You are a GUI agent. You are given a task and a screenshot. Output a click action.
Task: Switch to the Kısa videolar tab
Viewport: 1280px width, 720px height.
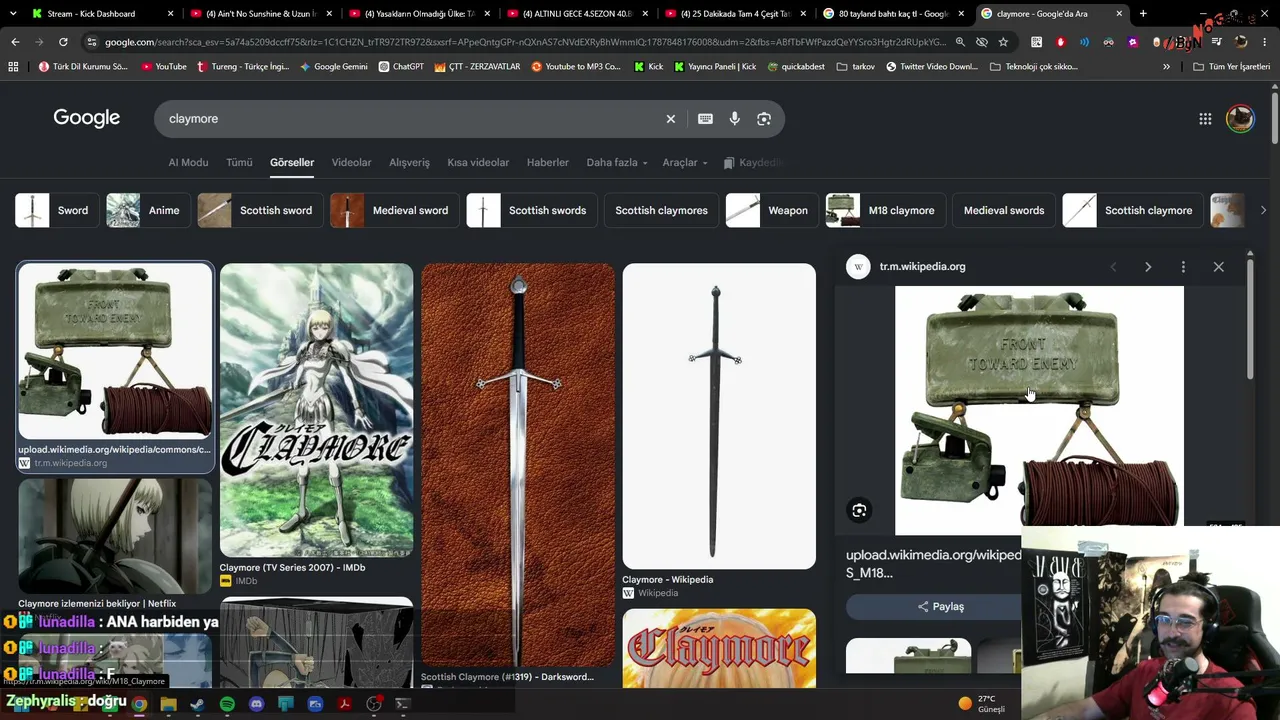(x=478, y=163)
